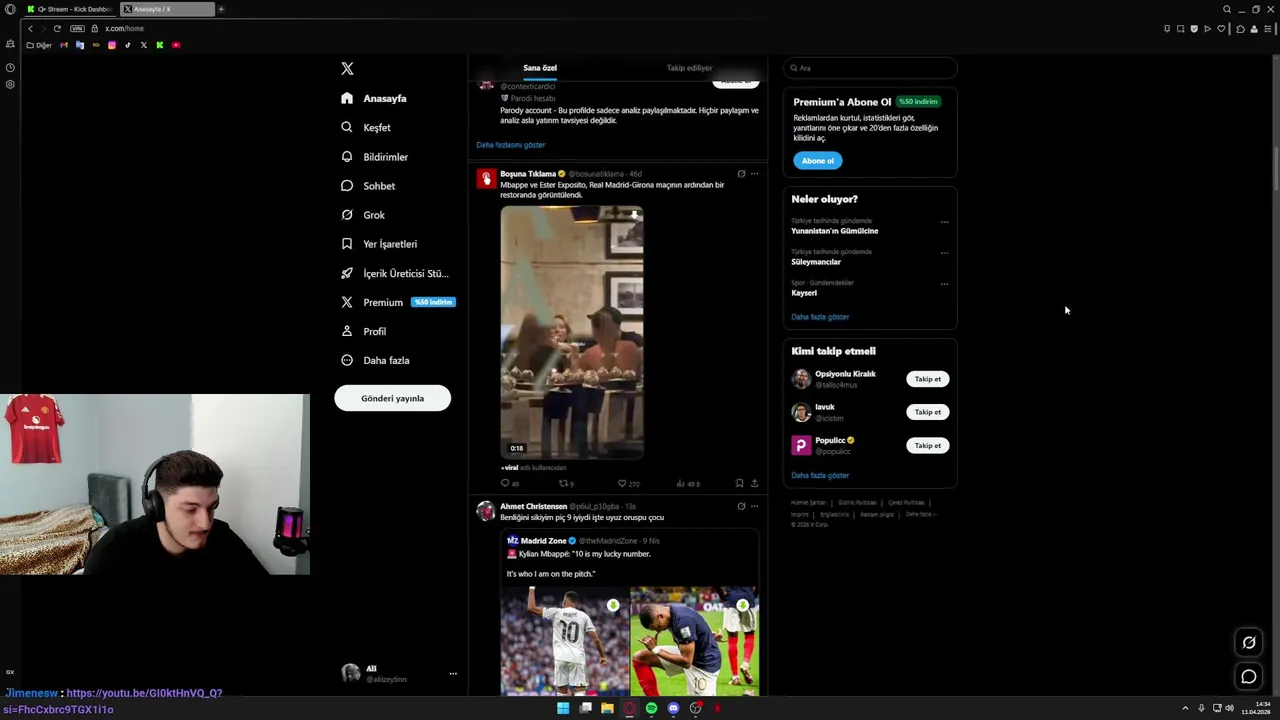The width and height of the screenshot is (1280, 720).
Task: Open Premium in the sidebar
Action: [x=397, y=302]
